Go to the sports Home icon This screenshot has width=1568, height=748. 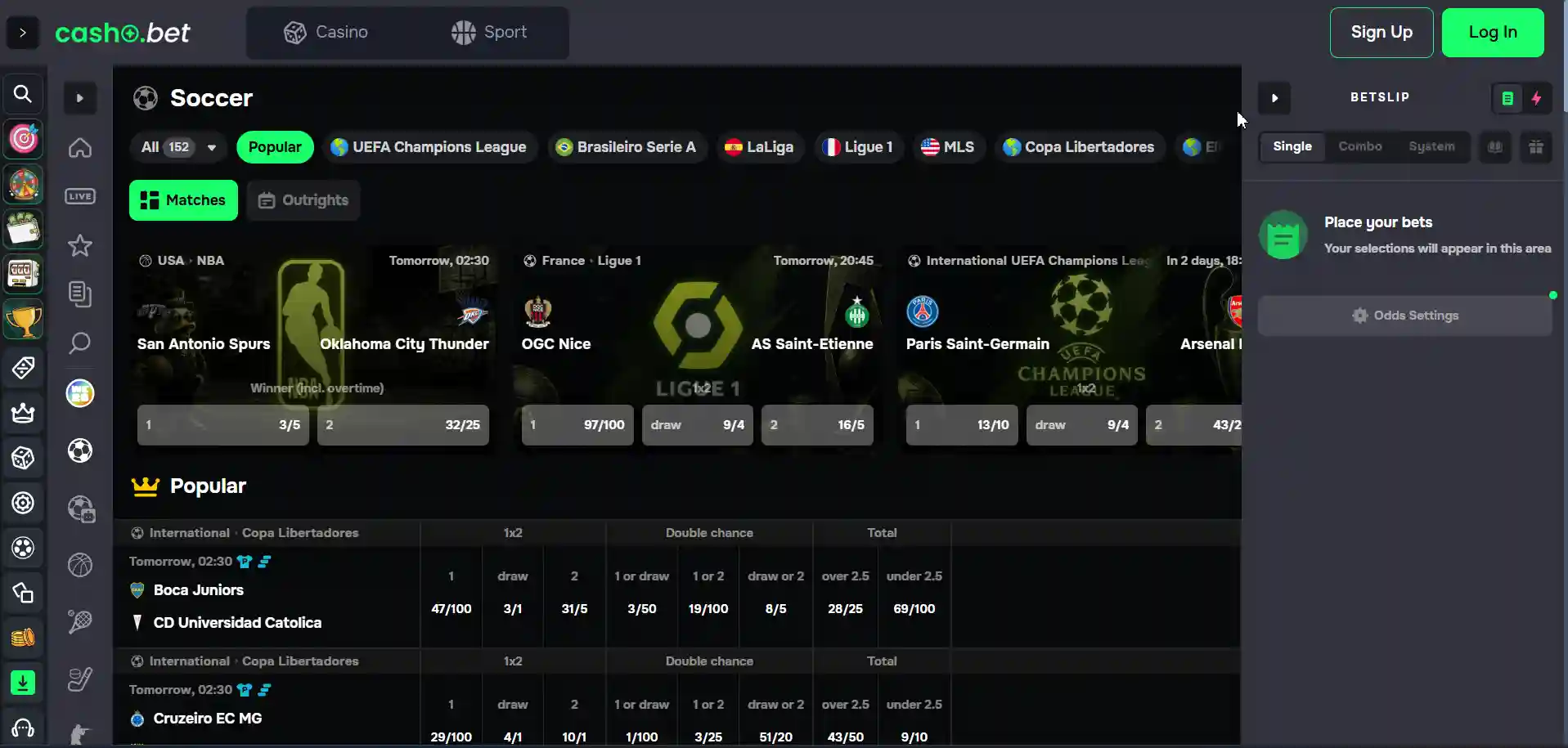80,148
